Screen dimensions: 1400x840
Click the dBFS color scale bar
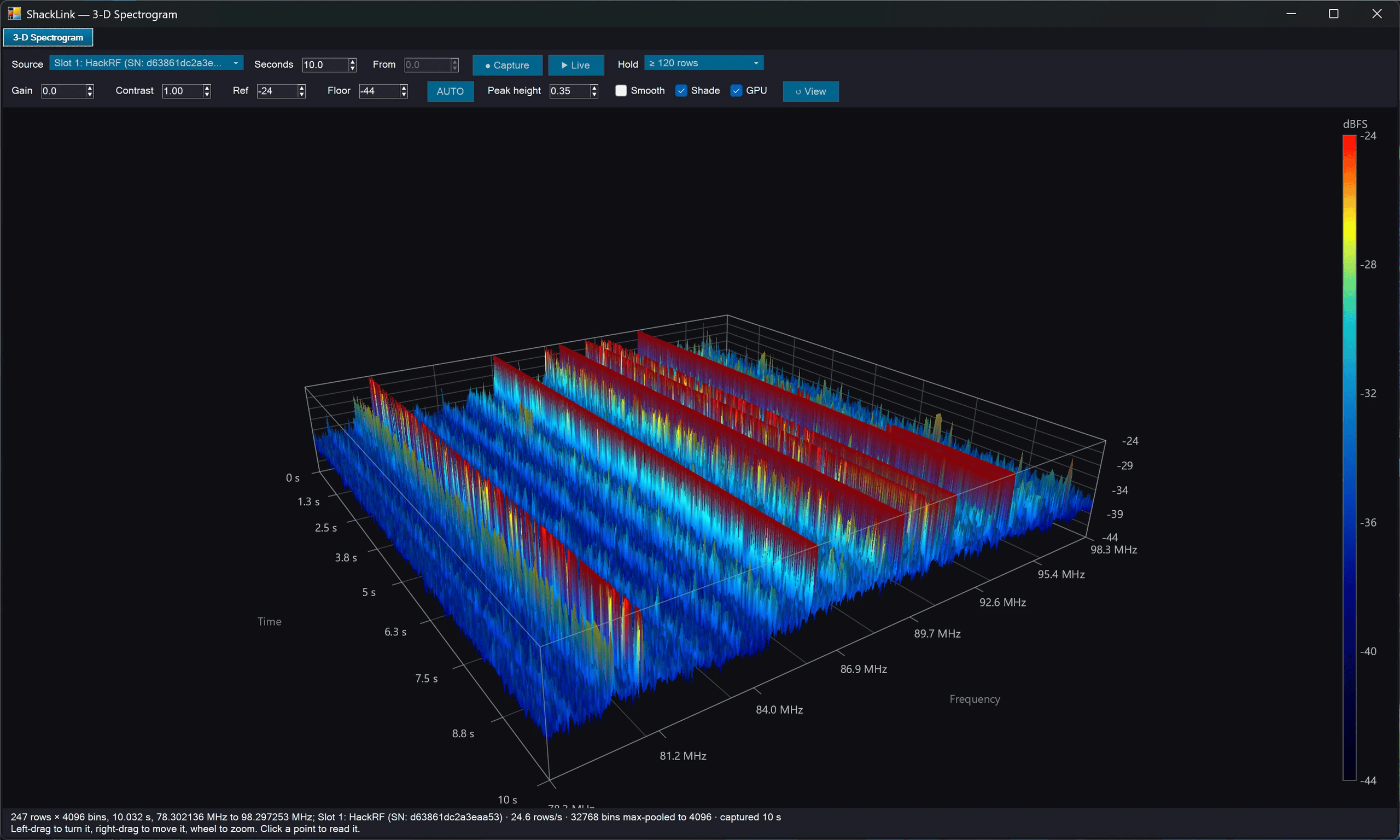tap(1350, 457)
